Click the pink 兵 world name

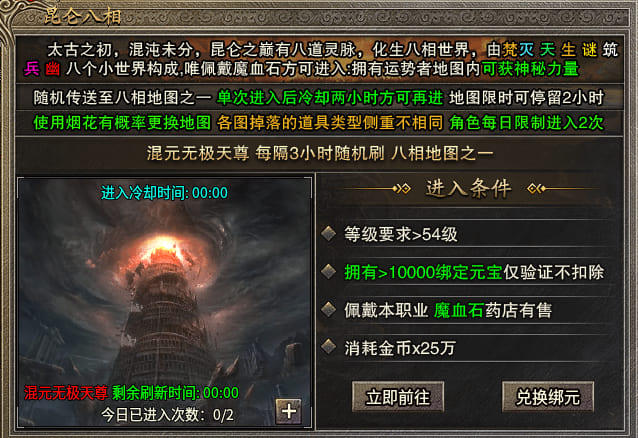tap(31, 68)
